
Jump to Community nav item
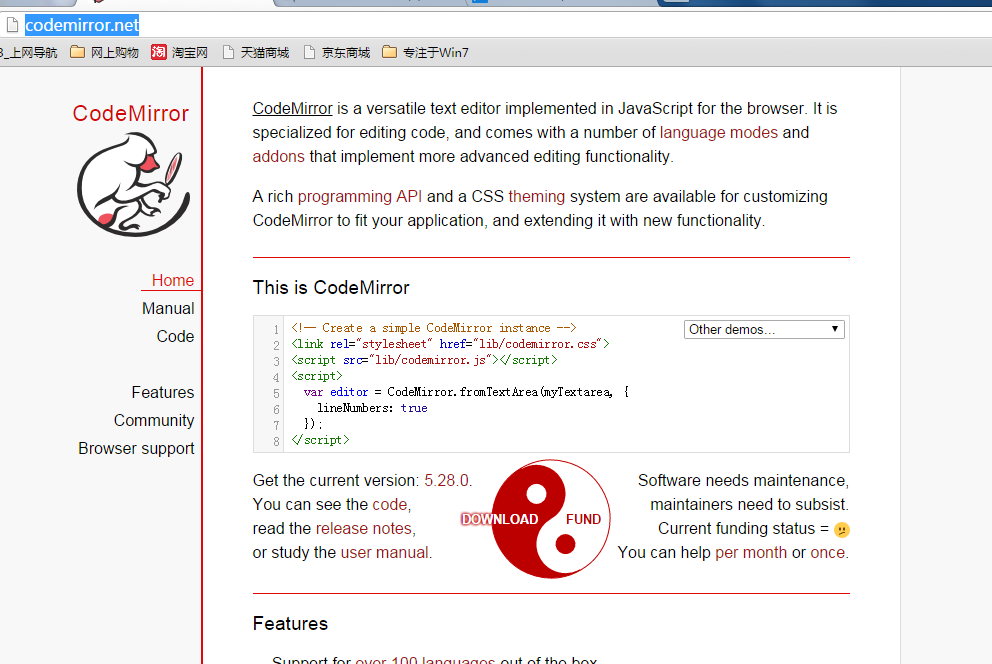click(154, 421)
